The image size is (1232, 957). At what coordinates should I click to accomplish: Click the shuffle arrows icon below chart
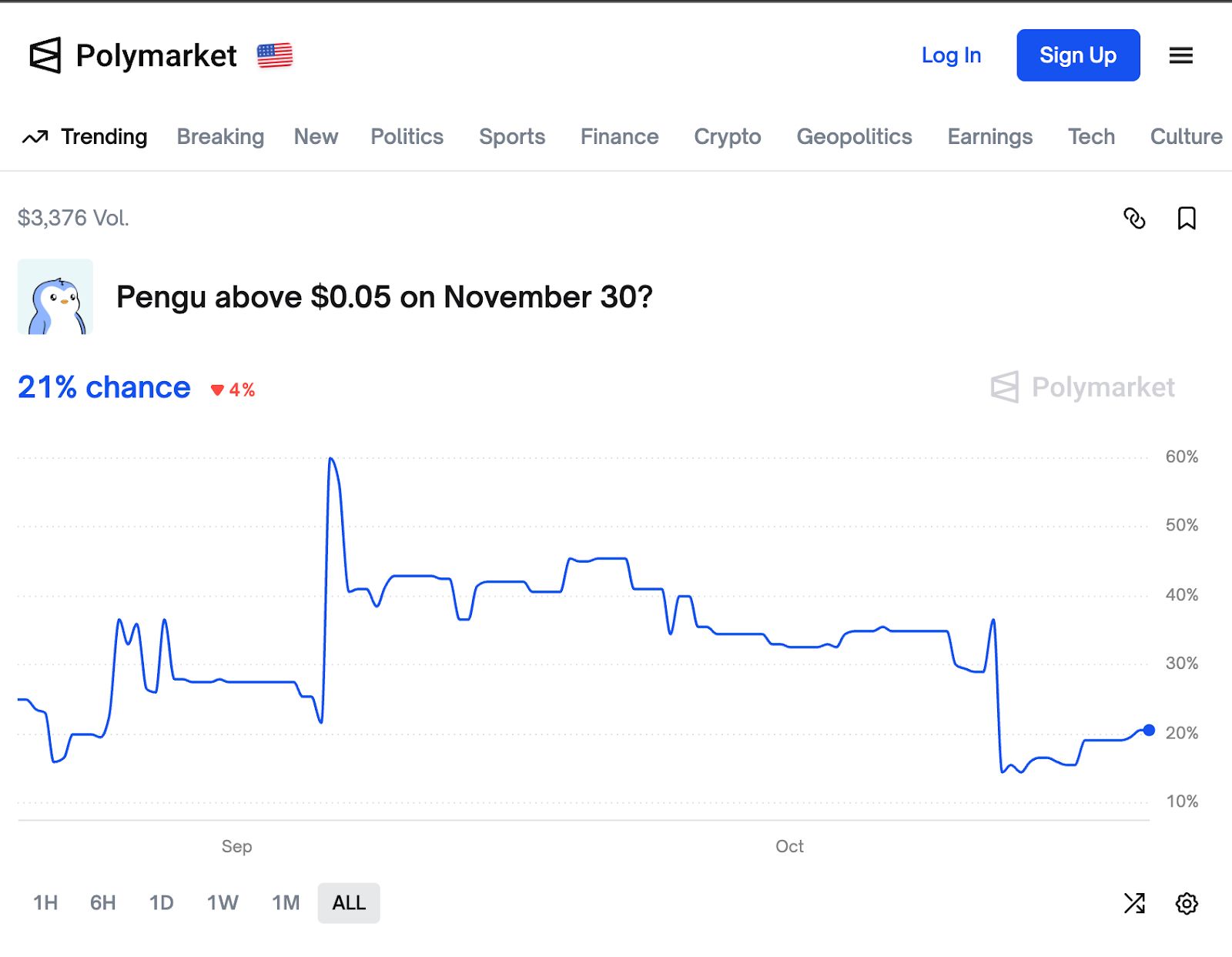point(1134,903)
